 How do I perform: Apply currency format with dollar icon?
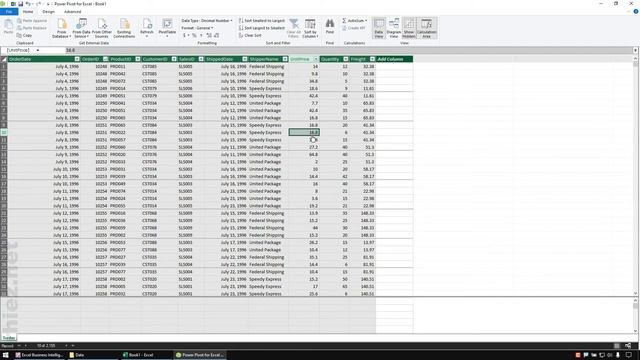pyautogui.click(x=184, y=36)
